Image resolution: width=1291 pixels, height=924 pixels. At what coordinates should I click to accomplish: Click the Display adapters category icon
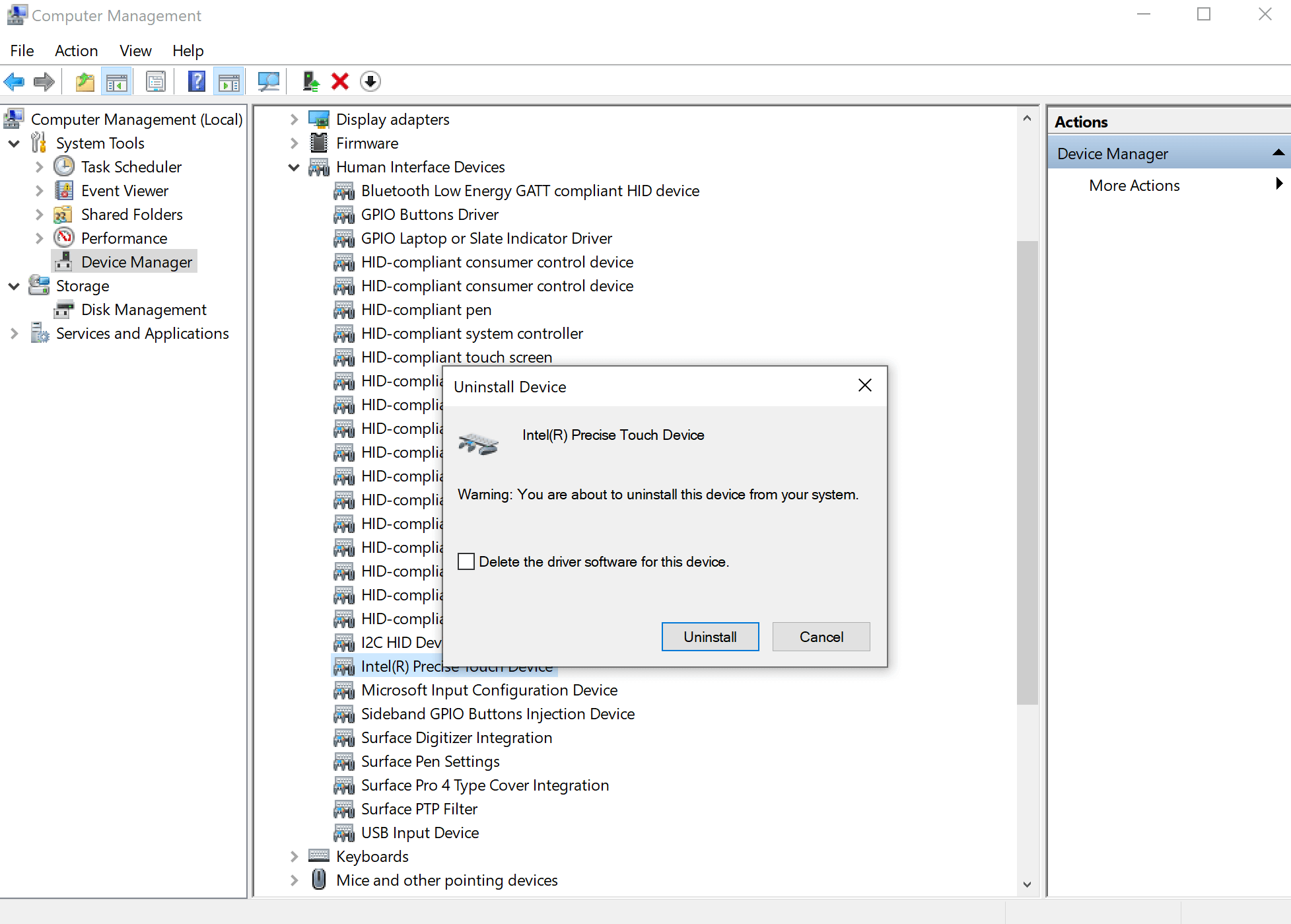point(319,119)
